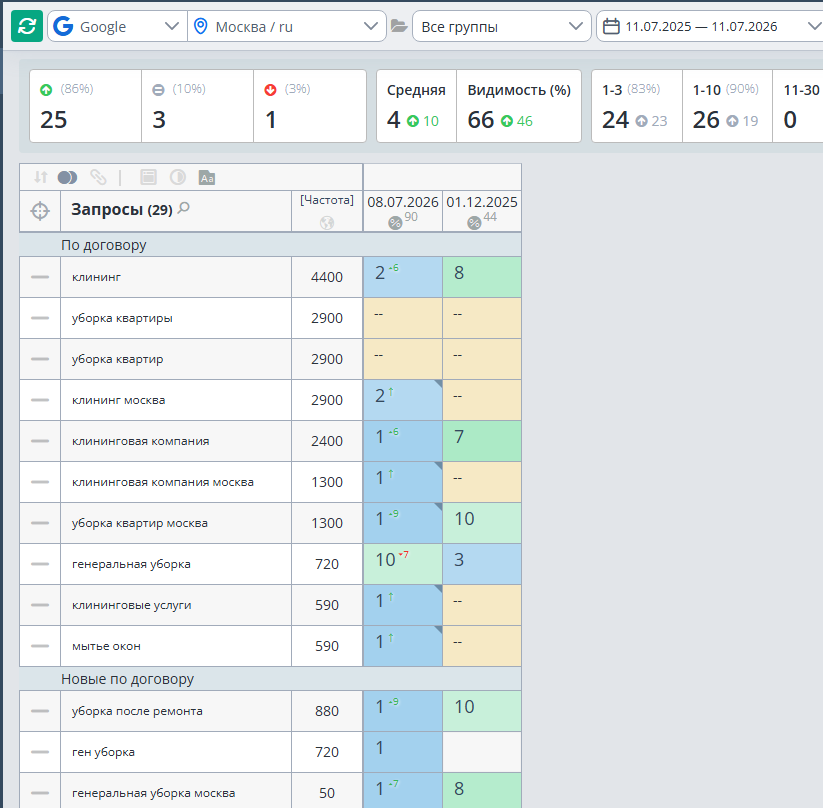Click the folder icon before Все группы

(x=399, y=26)
